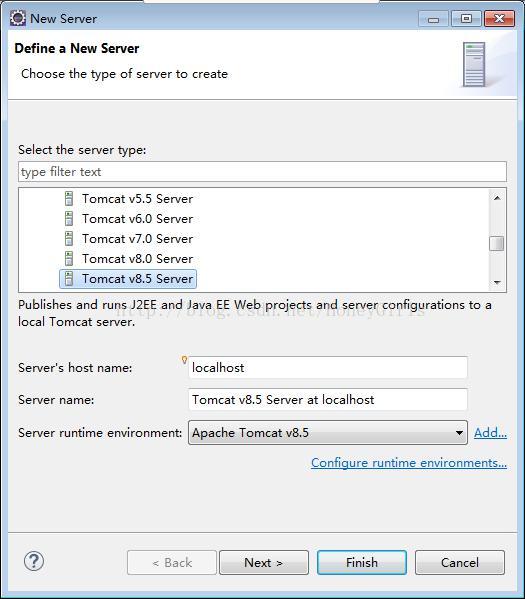Click the Tomcat v6.0 Server icon
525x599 pixels.
(69, 219)
